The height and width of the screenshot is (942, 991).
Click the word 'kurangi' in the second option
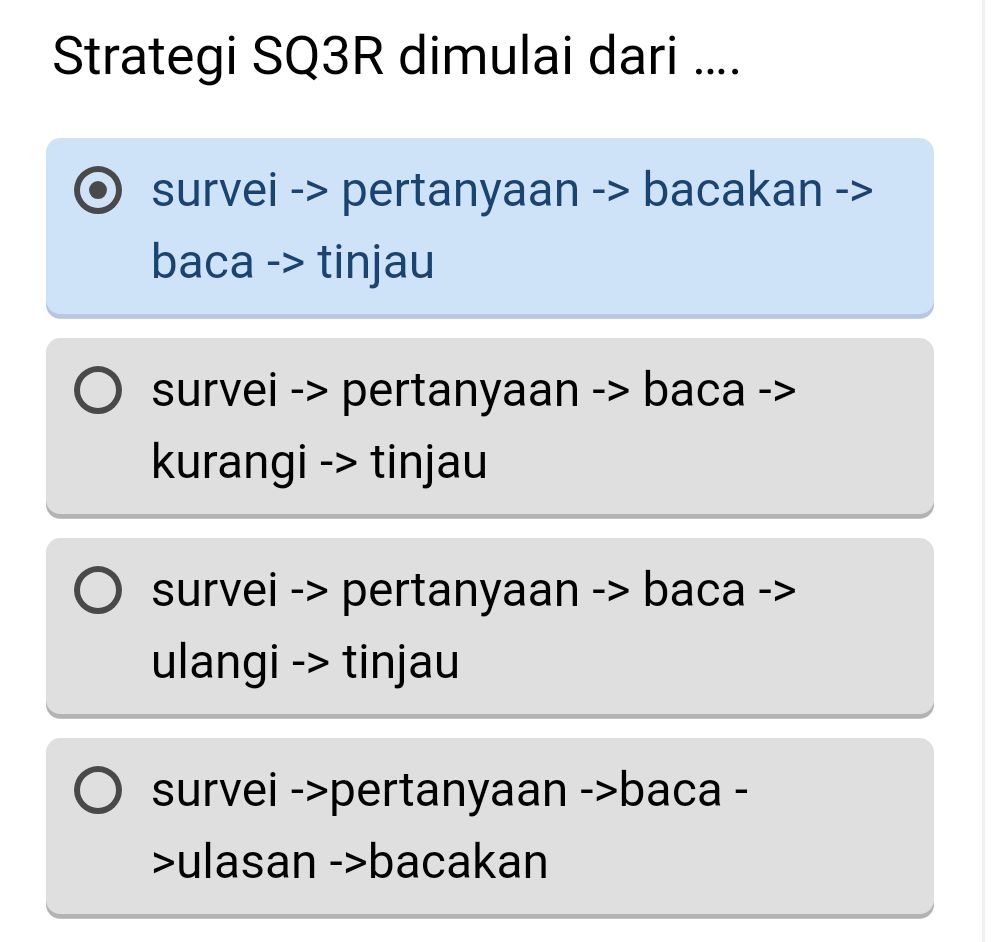click(228, 462)
